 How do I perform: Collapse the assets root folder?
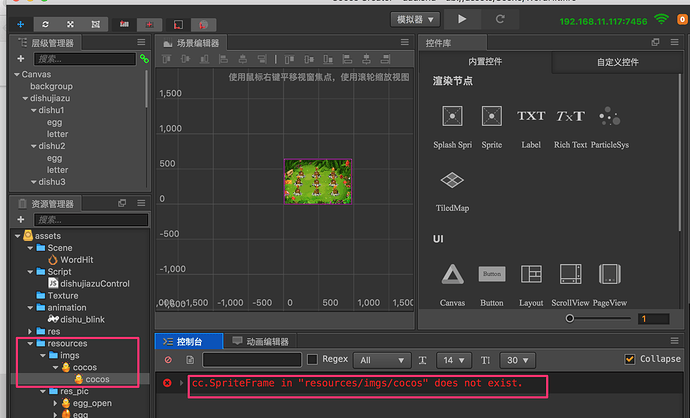[17, 236]
